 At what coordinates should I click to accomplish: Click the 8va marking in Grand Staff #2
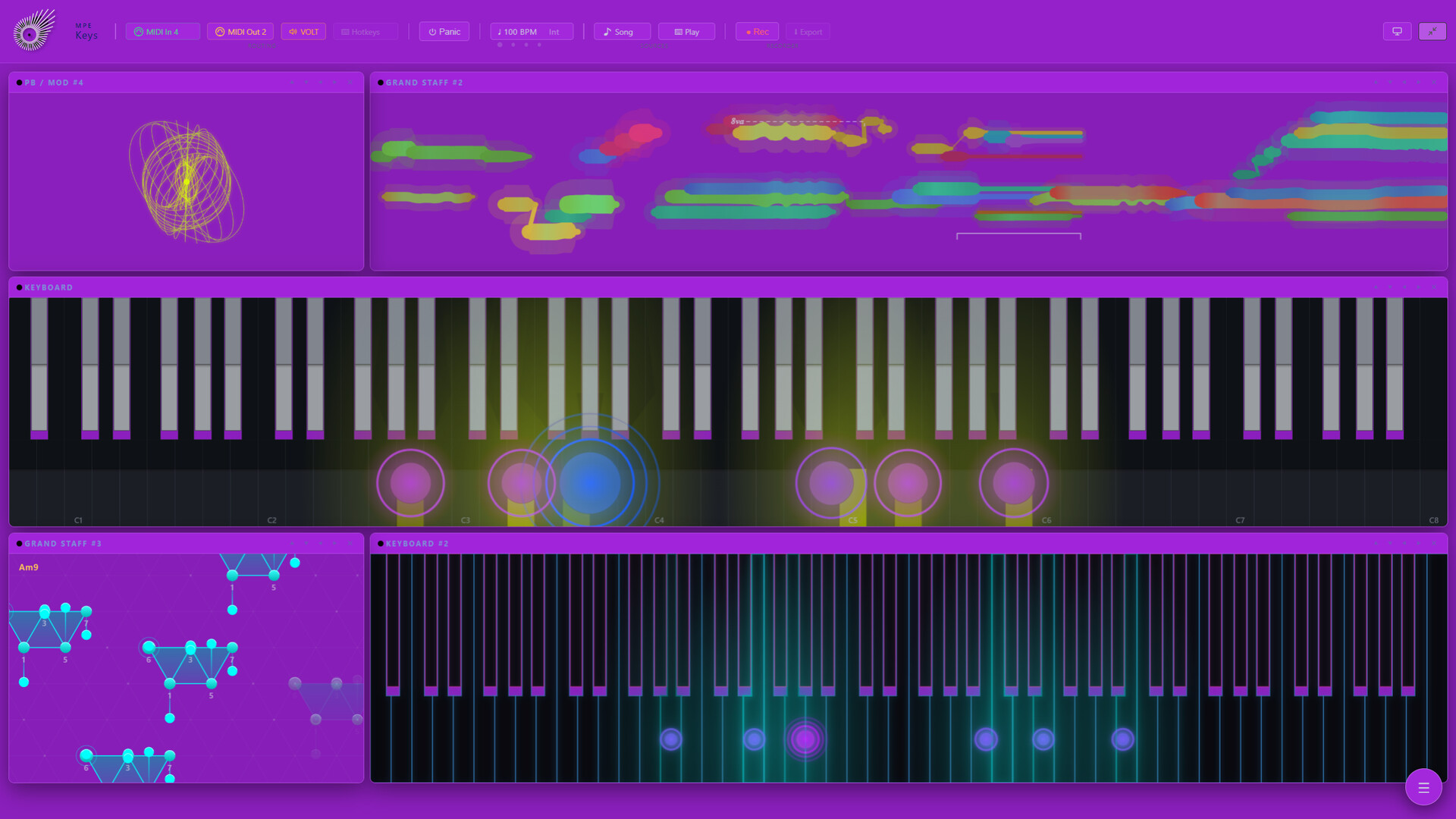click(x=737, y=121)
